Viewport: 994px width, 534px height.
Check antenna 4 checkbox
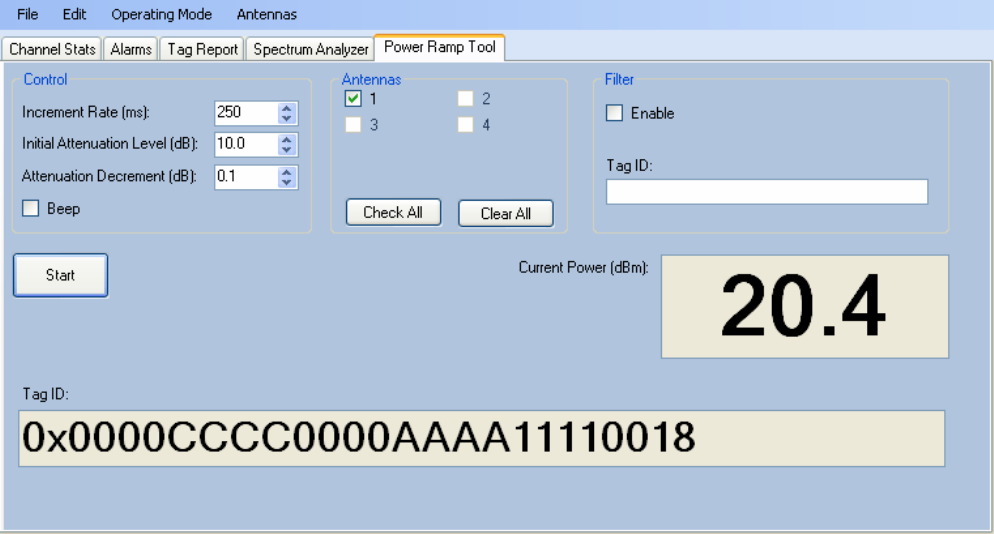tap(465, 124)
